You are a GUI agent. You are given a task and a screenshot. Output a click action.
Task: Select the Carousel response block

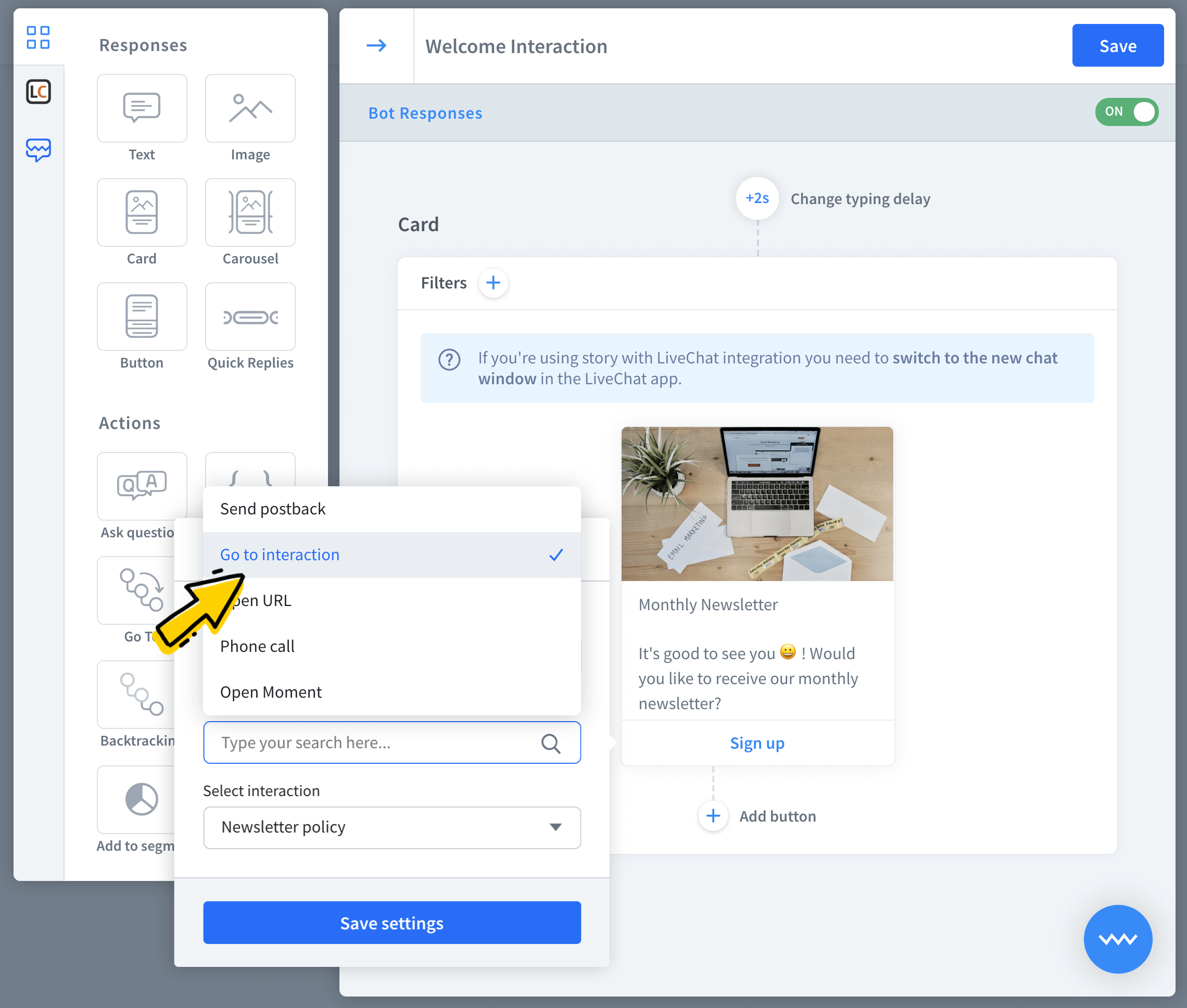[x=250, y=212]
